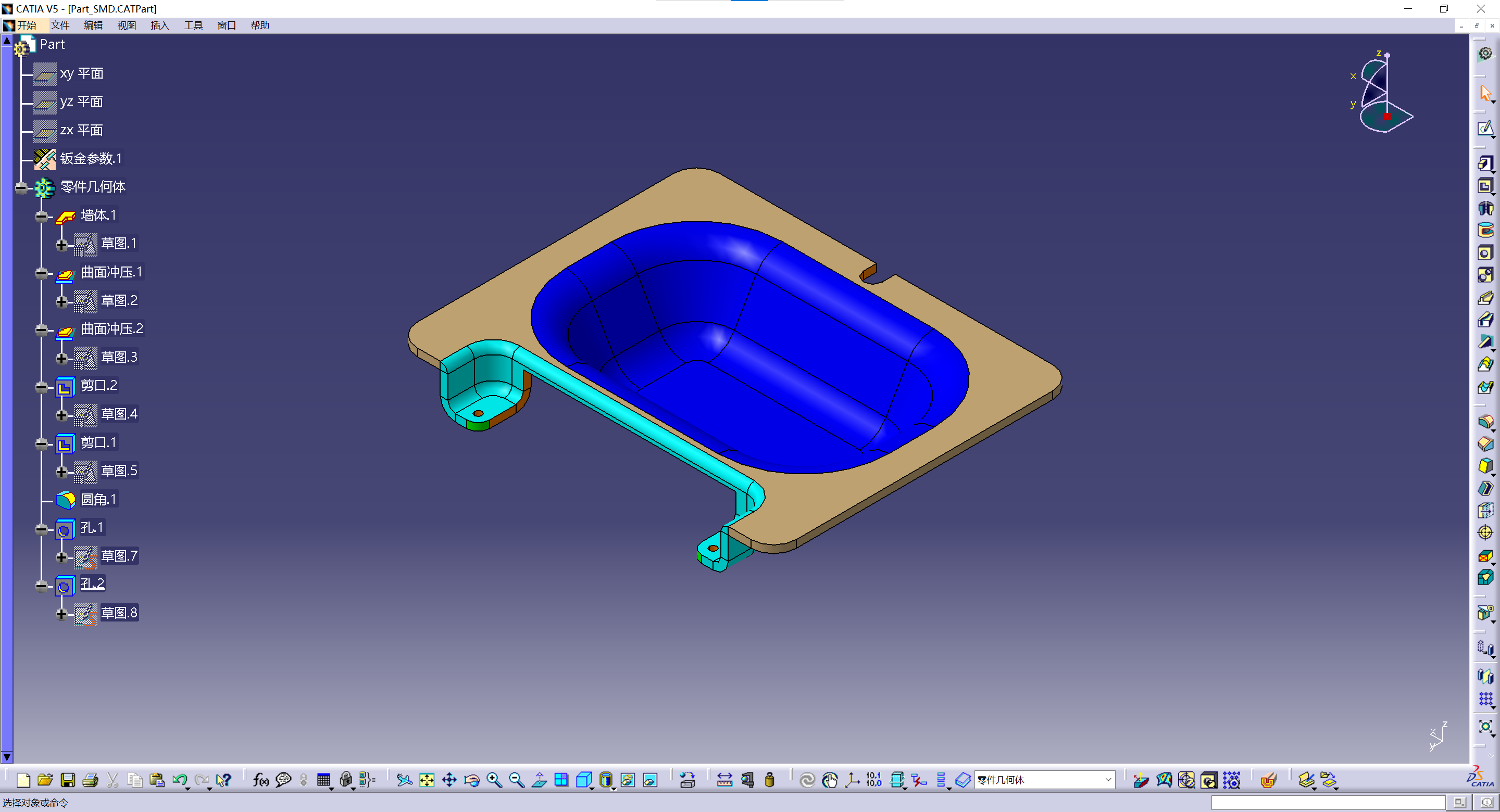The width and height of the screenshot is (1500, 812).
Task: Open the Formula f(x) tool
Action: click(x=261, y=780)
